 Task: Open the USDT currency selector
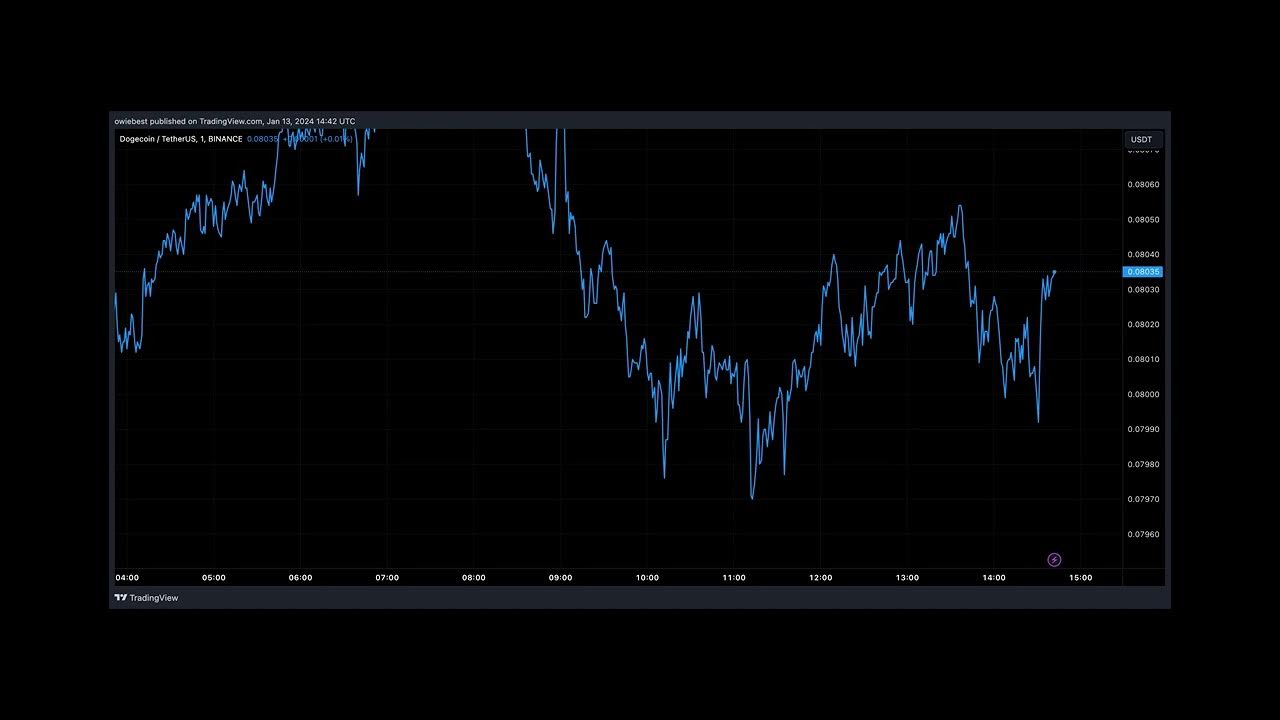1141,140
